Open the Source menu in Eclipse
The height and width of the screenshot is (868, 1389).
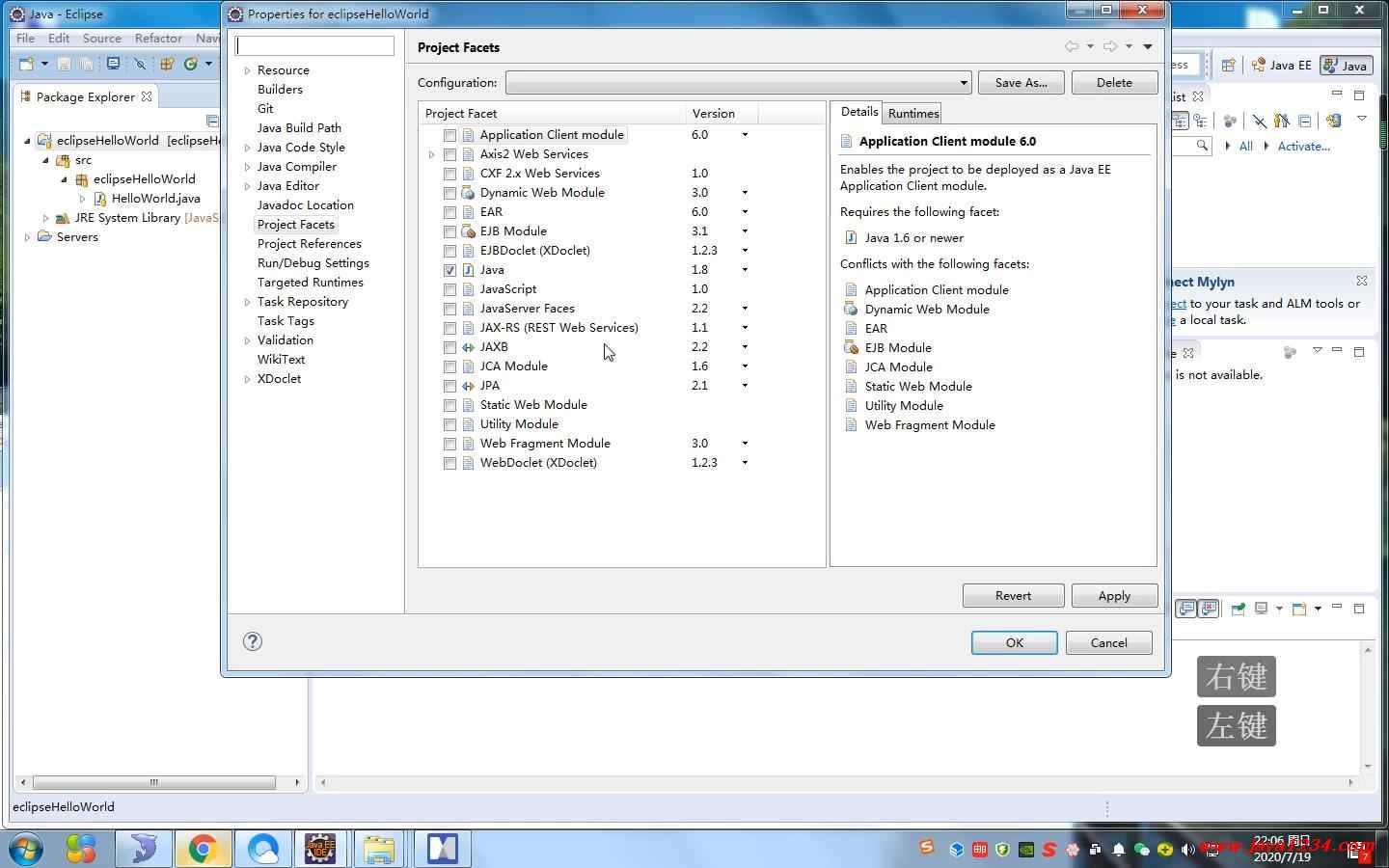101,39
